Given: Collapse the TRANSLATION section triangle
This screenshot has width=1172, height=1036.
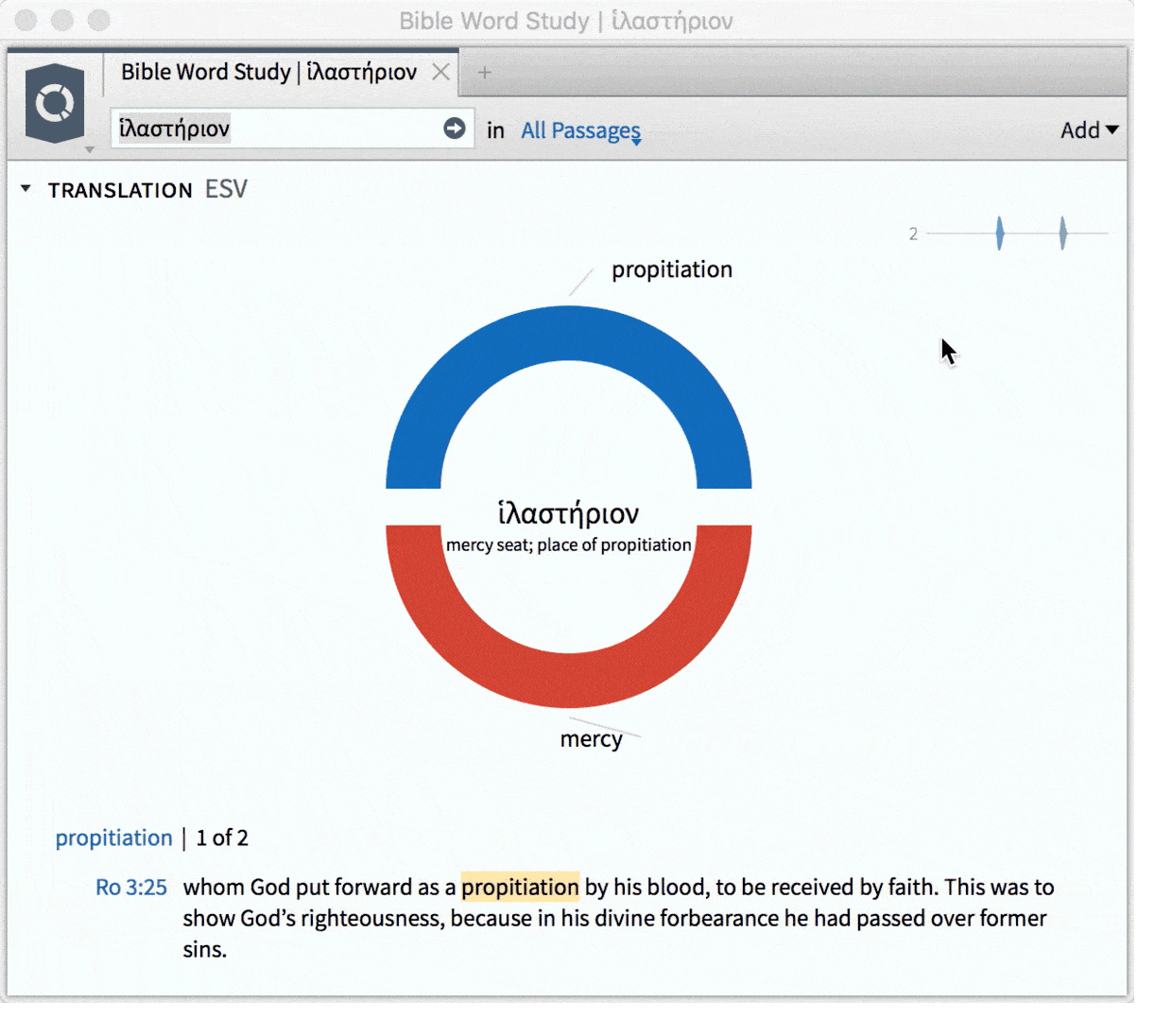Looking at the screenshot, I should pos(26,189).
